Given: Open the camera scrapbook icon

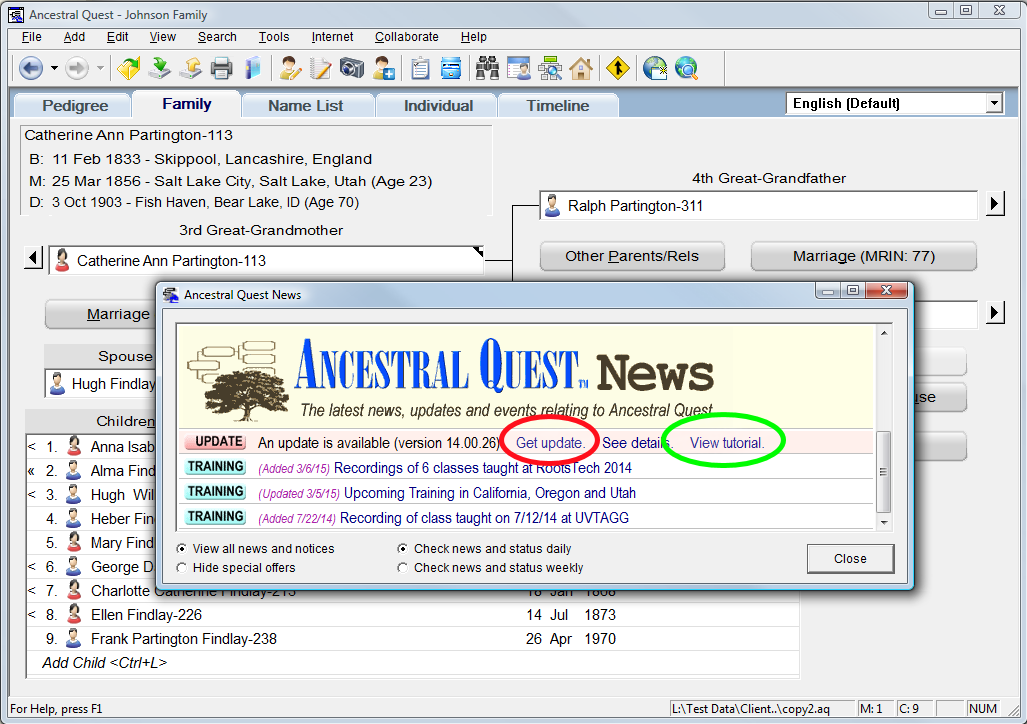Looking at the screenshot, I should (352, 69).
